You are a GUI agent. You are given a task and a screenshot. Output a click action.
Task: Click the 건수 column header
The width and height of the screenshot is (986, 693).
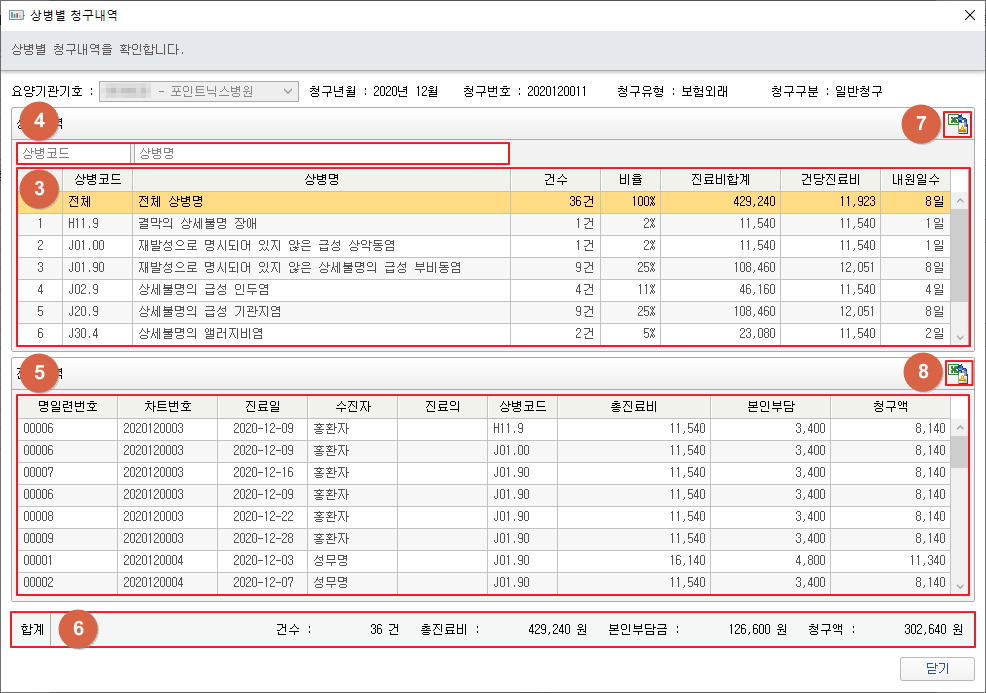point(555,179)
